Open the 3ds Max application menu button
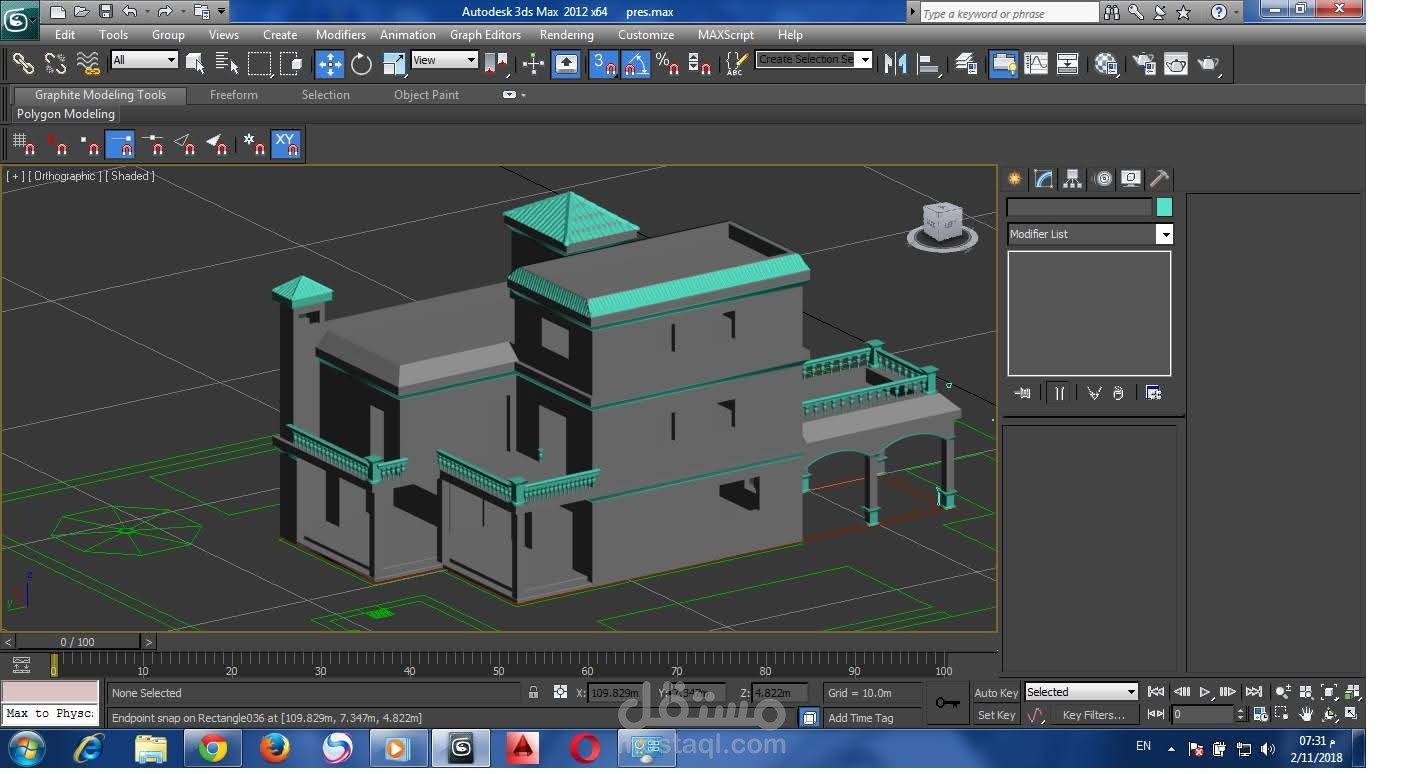Screen dimensions: 1404x774 (18, 18)
